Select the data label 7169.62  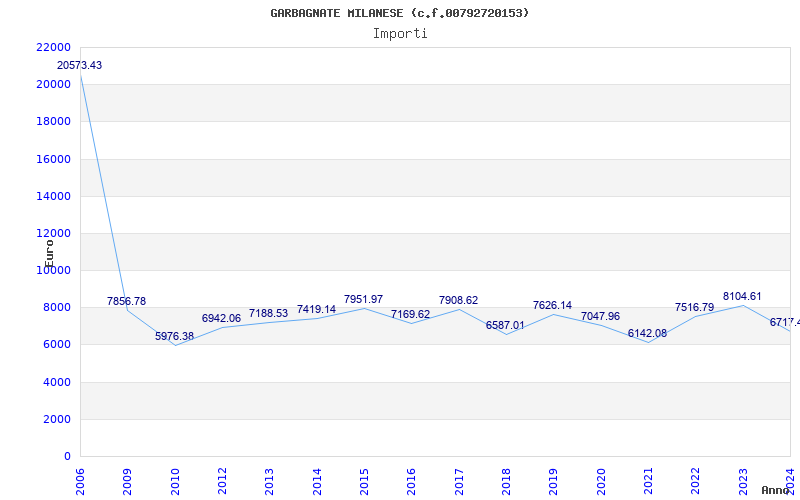tap(410, 314)
